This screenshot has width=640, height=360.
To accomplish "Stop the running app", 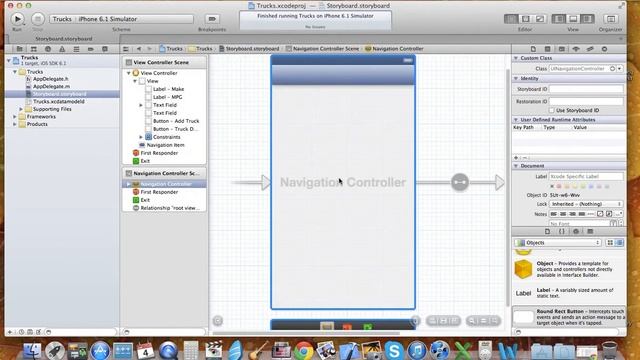I will (x=38, y=19).
